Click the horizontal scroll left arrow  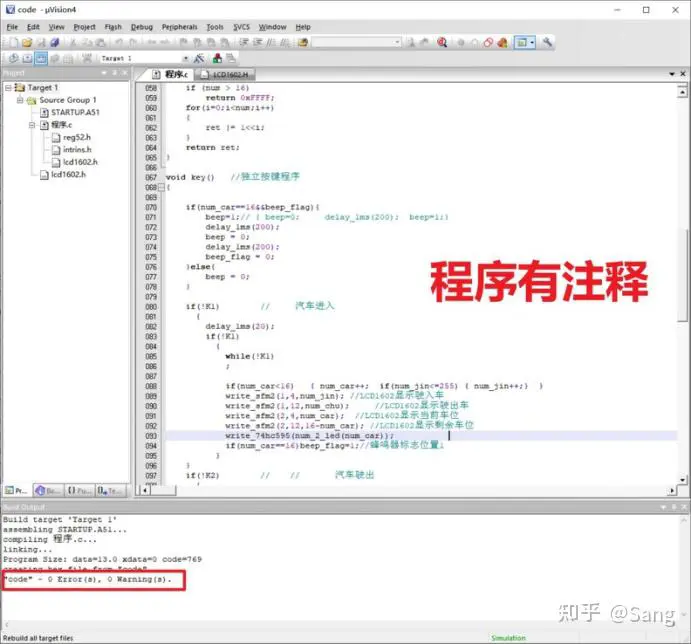tap(144, 490)
